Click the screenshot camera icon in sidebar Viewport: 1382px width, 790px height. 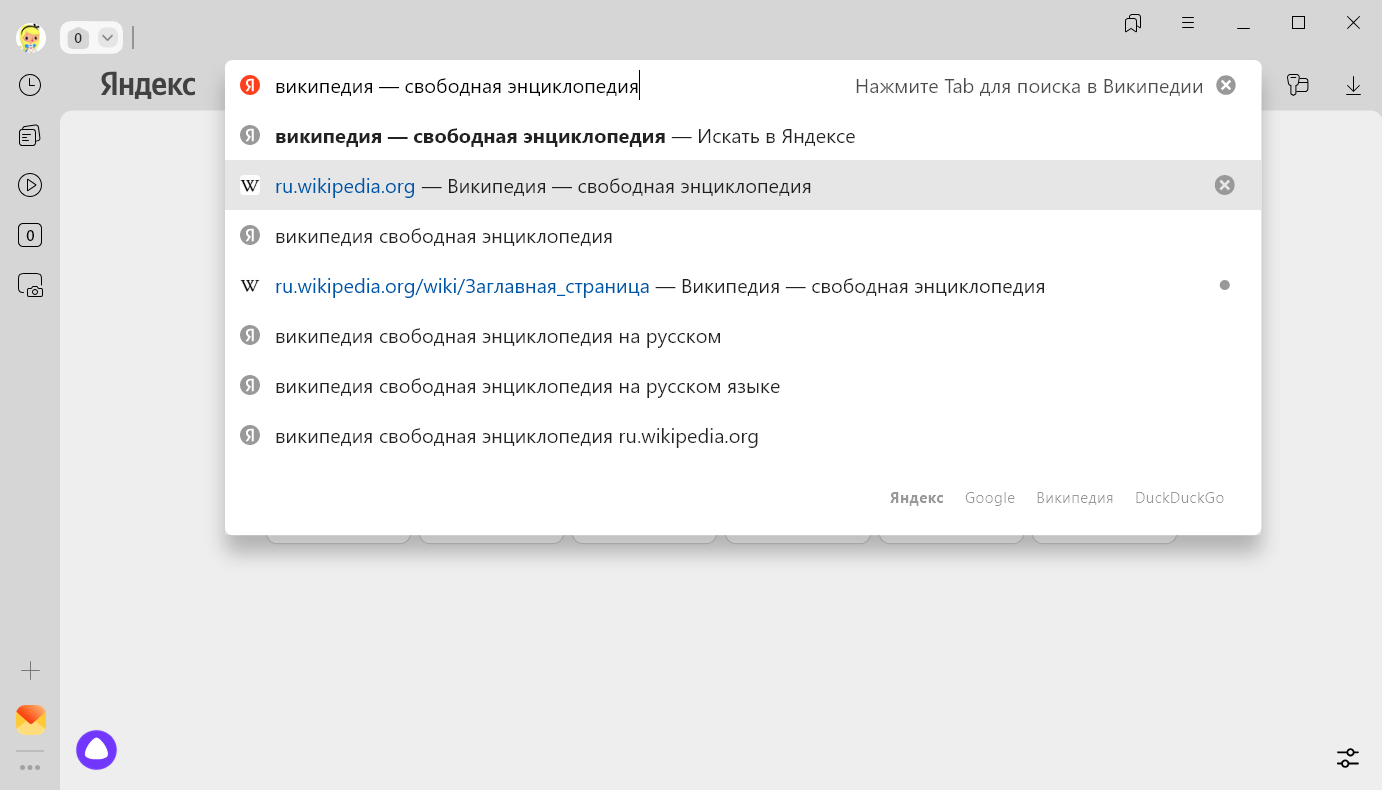click(x=30, y=286)
